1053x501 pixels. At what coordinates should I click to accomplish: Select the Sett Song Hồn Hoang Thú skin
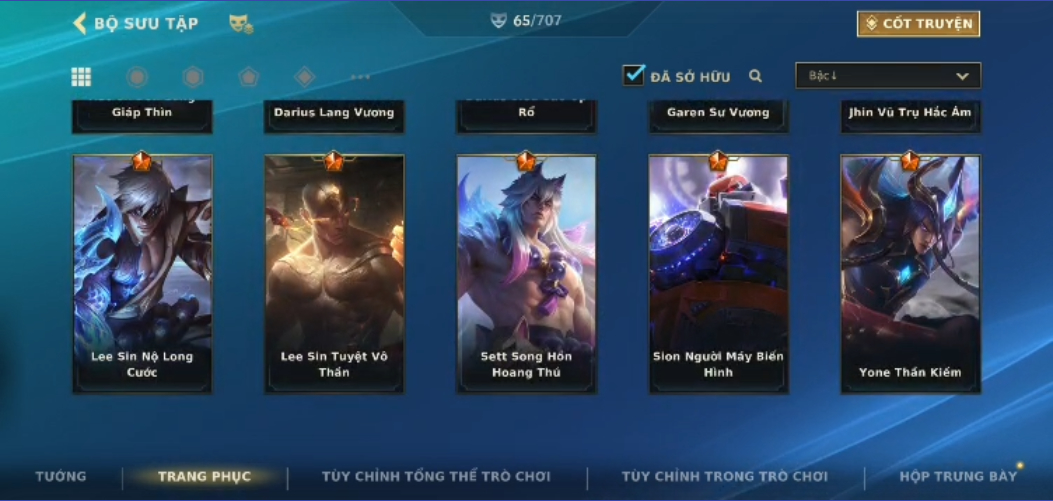(526, 274)
